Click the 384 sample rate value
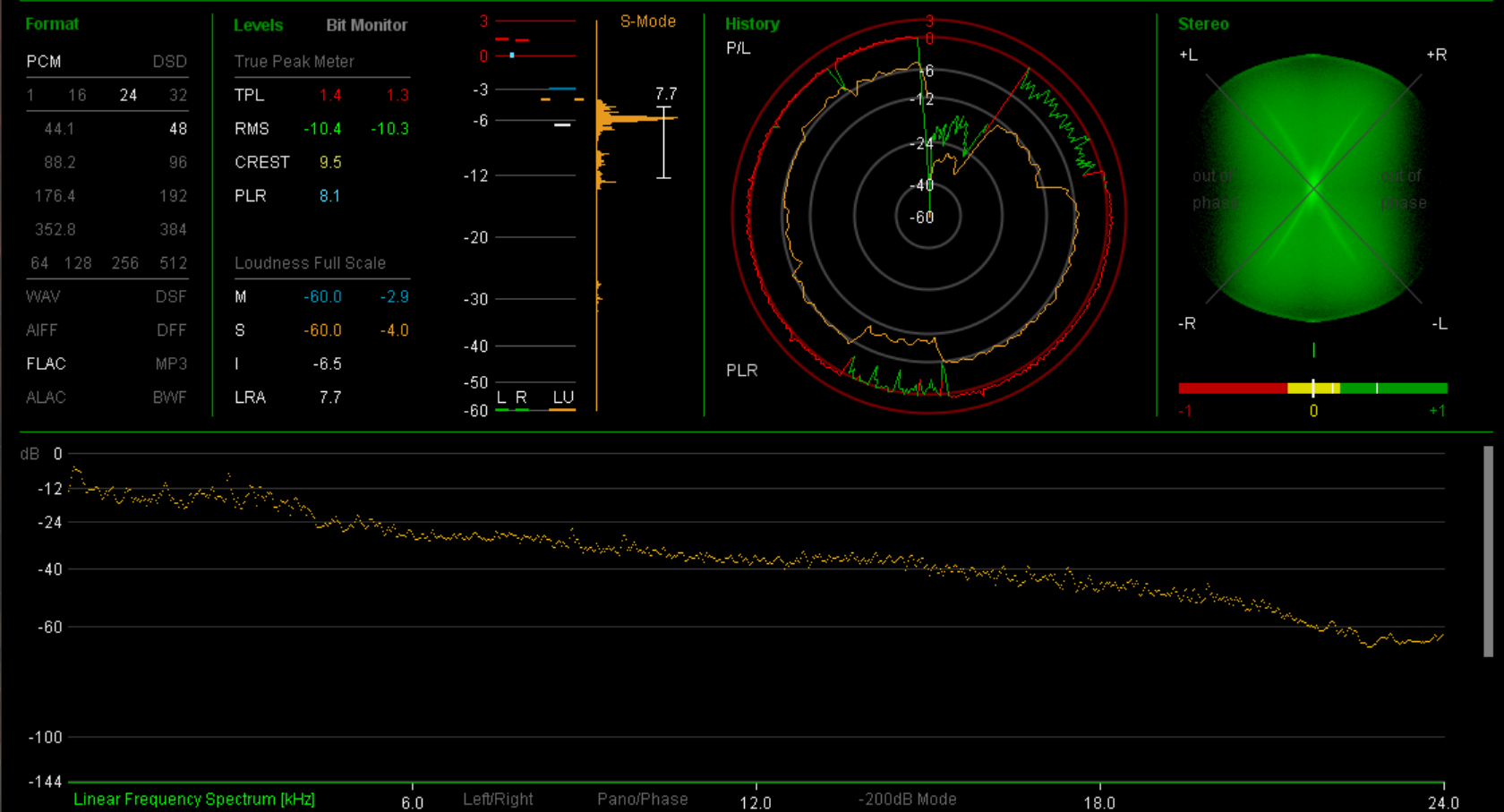Image resolution: width=1504 pixels, height=812 pixels. tap(173, 230)
